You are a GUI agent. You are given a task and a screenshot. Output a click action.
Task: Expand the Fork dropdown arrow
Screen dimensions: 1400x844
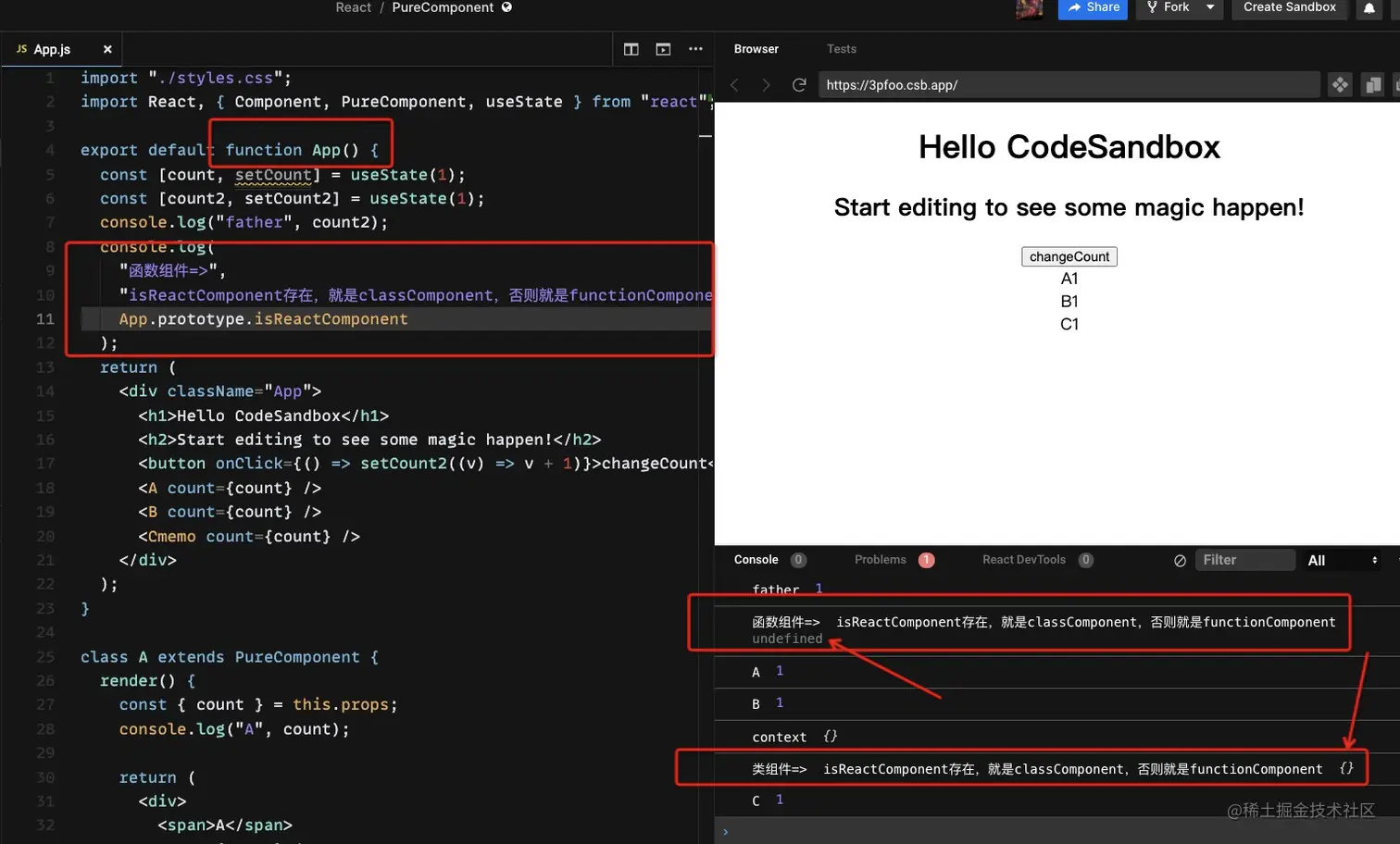(1210, 7)
